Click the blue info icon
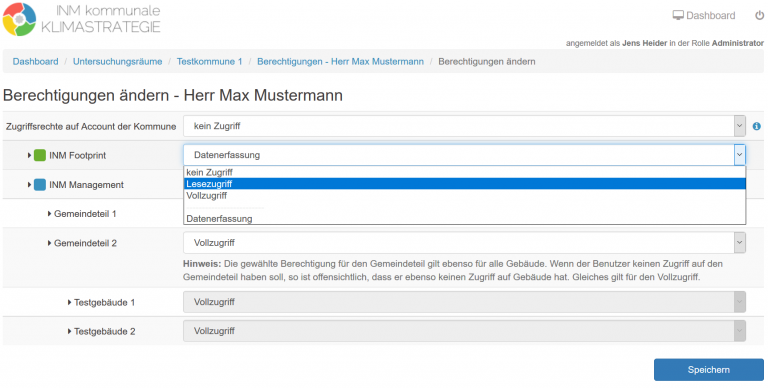This screenshot has width=768, height=388. (756, 126)
